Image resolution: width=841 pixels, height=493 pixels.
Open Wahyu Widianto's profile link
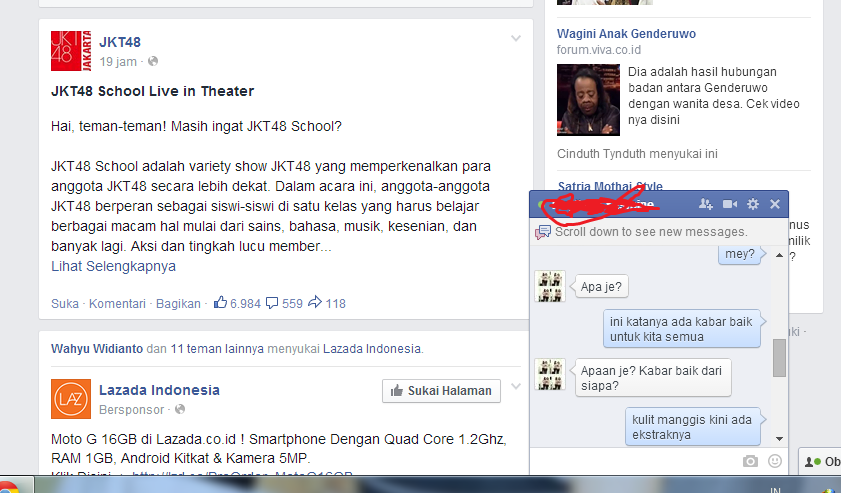coord(97,349)
